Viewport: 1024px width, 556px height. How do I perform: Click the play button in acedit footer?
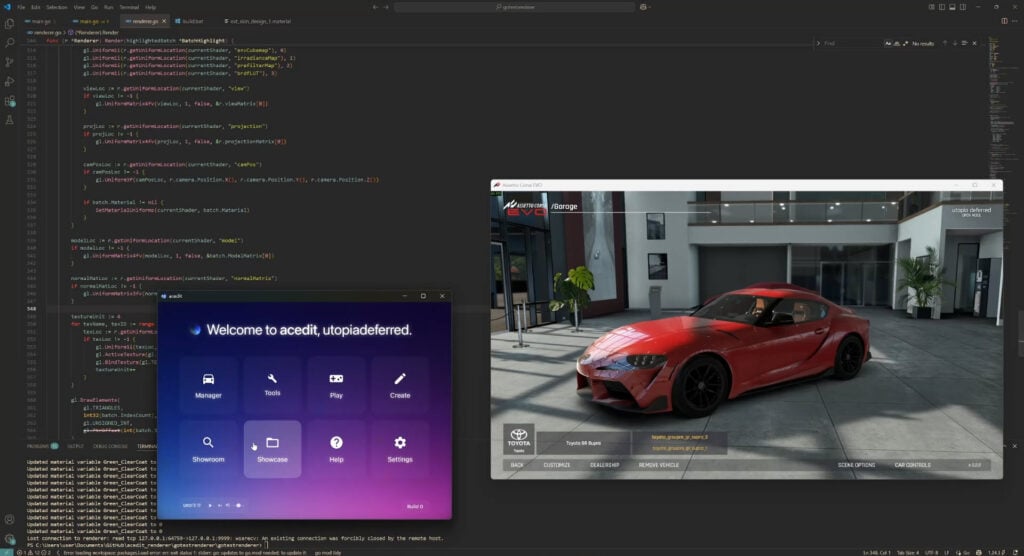pos(210,506)
